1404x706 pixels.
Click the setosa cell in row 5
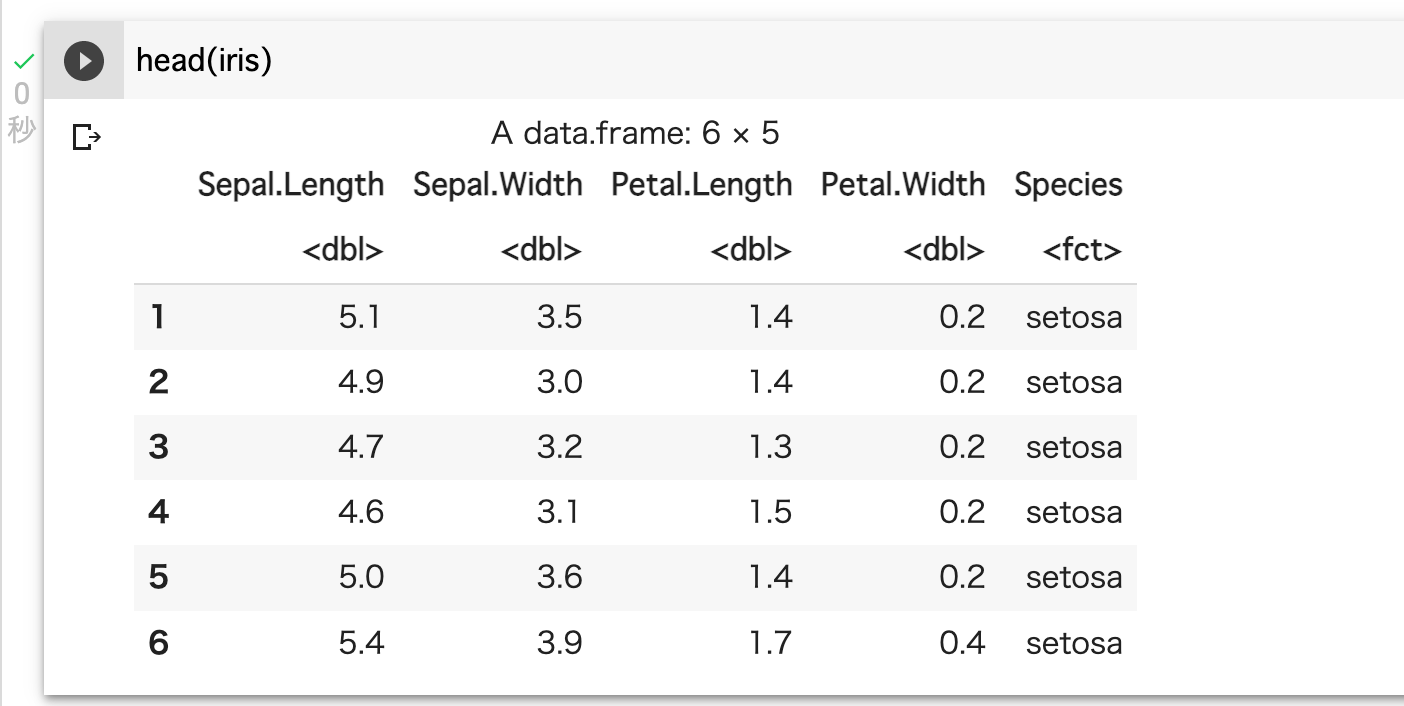1074,577
